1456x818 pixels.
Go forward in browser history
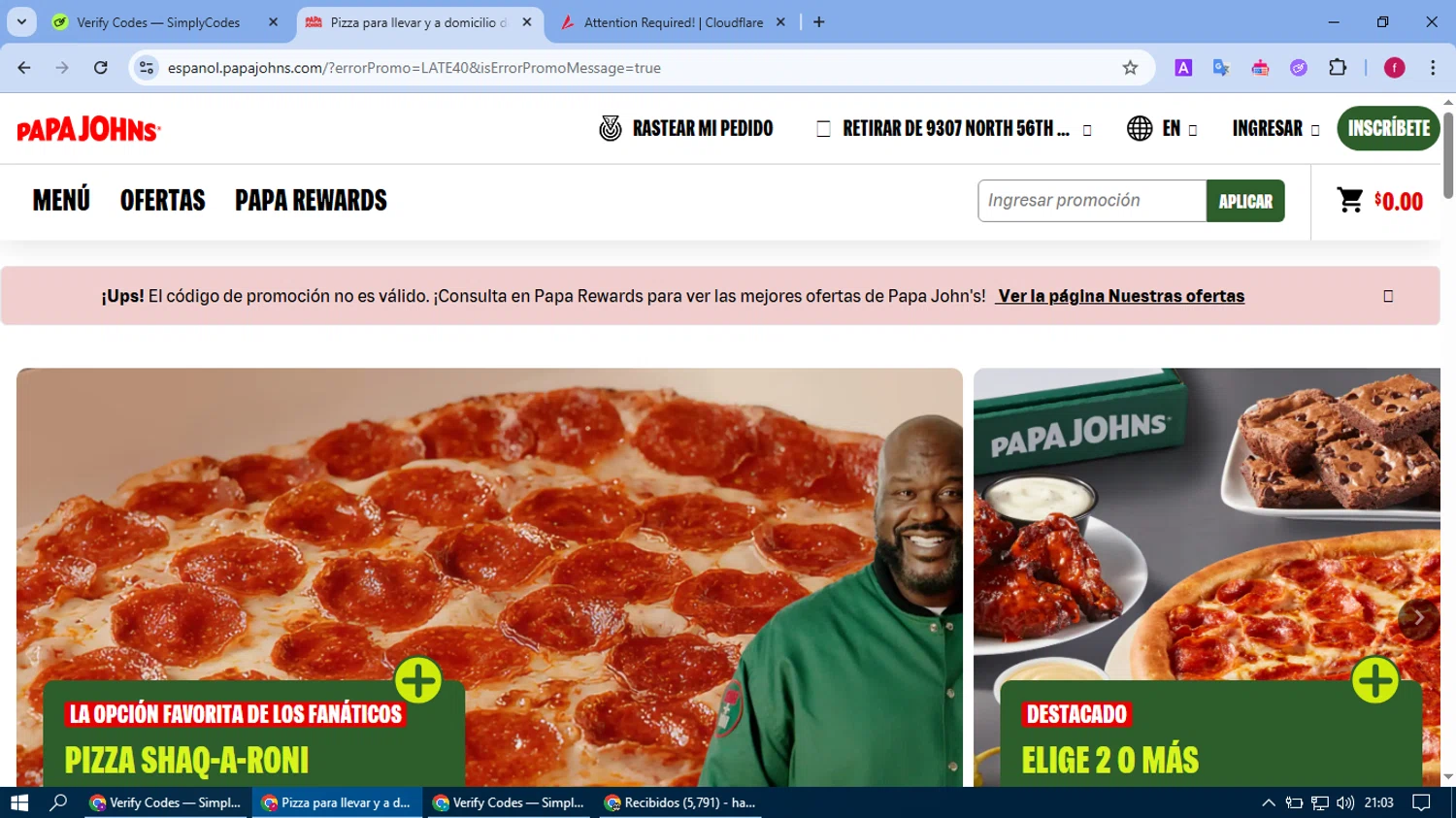[x=62, y=67]
